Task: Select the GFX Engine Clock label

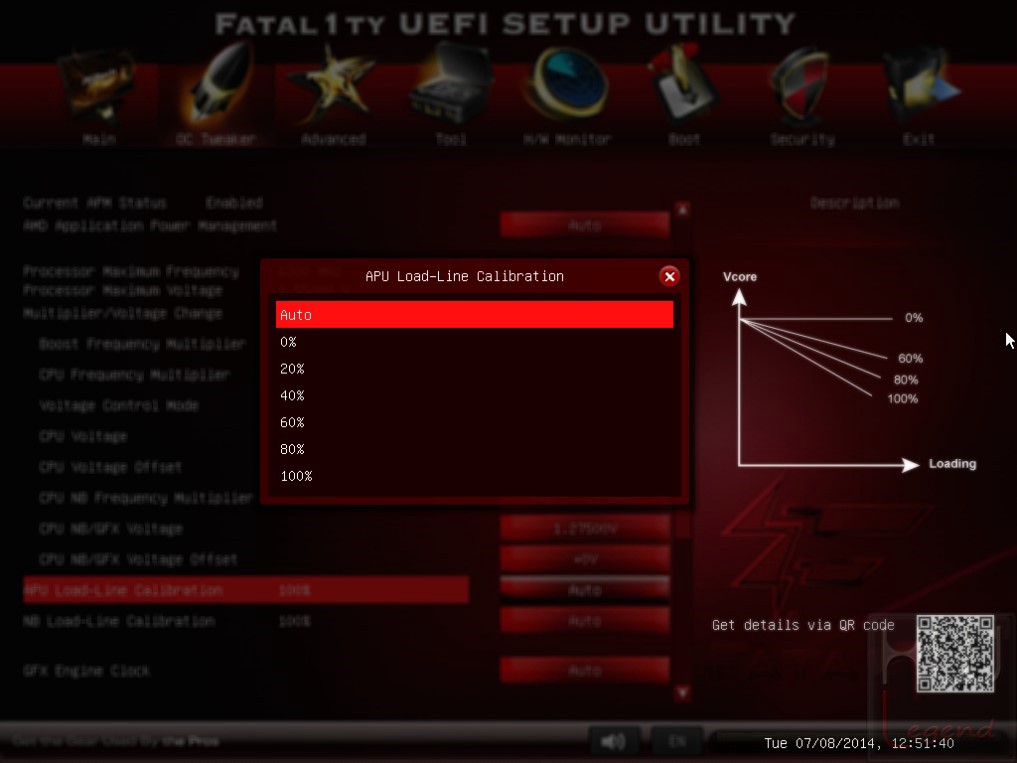Action: pyautogui.click(x=86, y=670)
